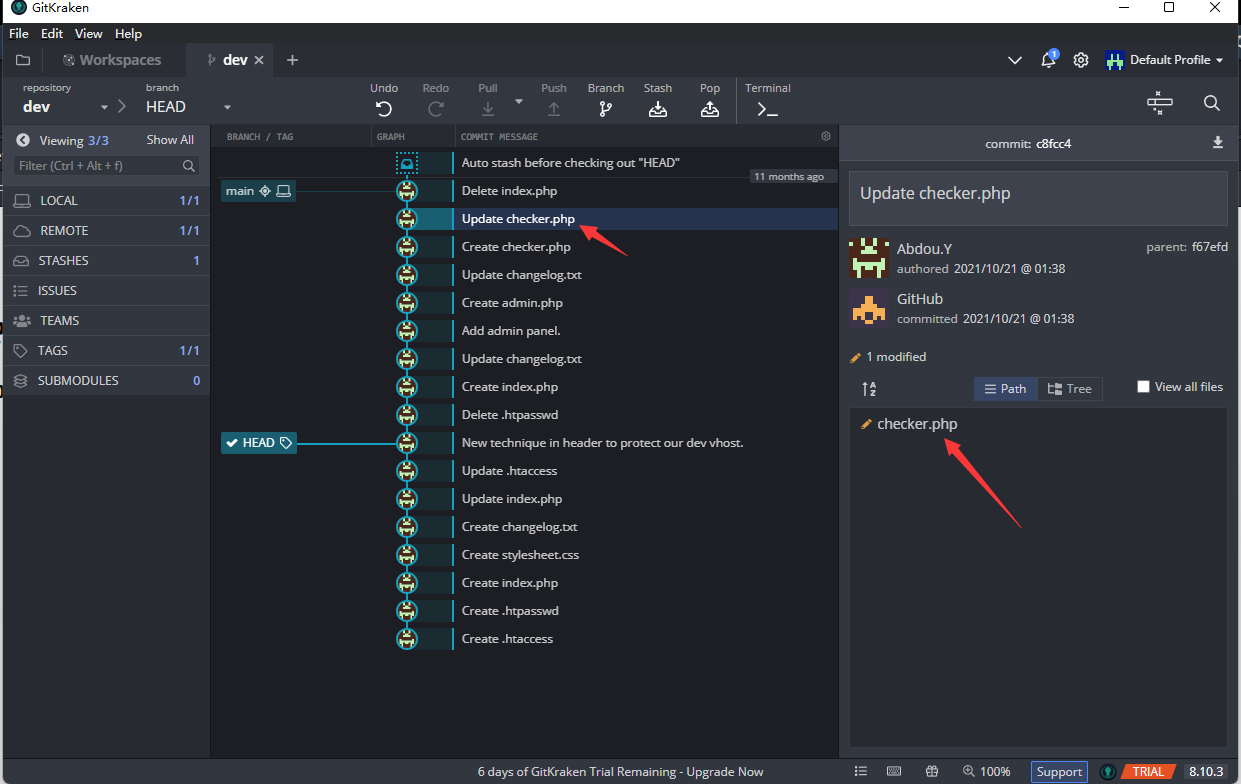Focus the Filter input field
The width and height of the screenshot is (1241, 784).
coord(106,166)
